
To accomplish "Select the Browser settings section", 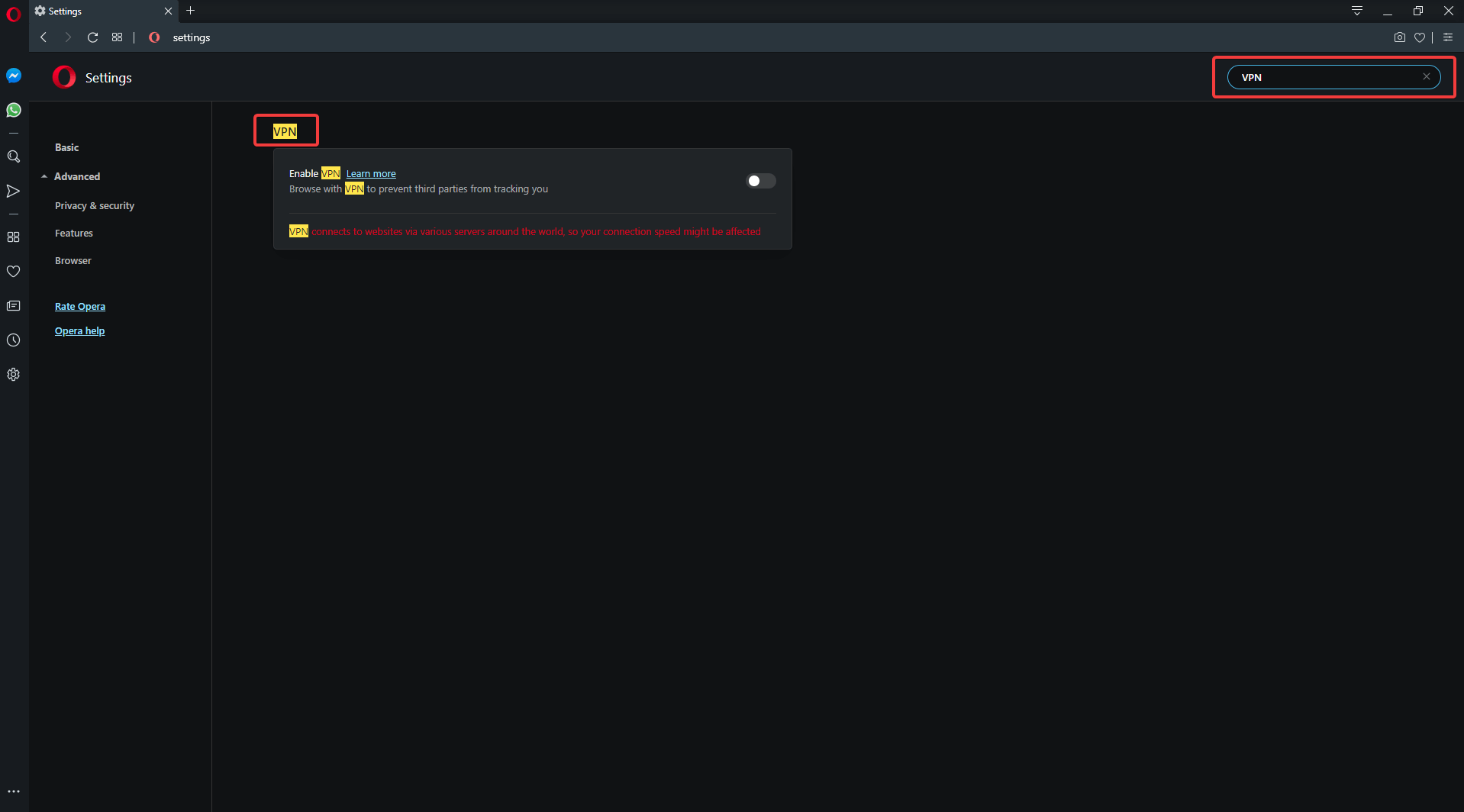I will [x=73, y=260].
